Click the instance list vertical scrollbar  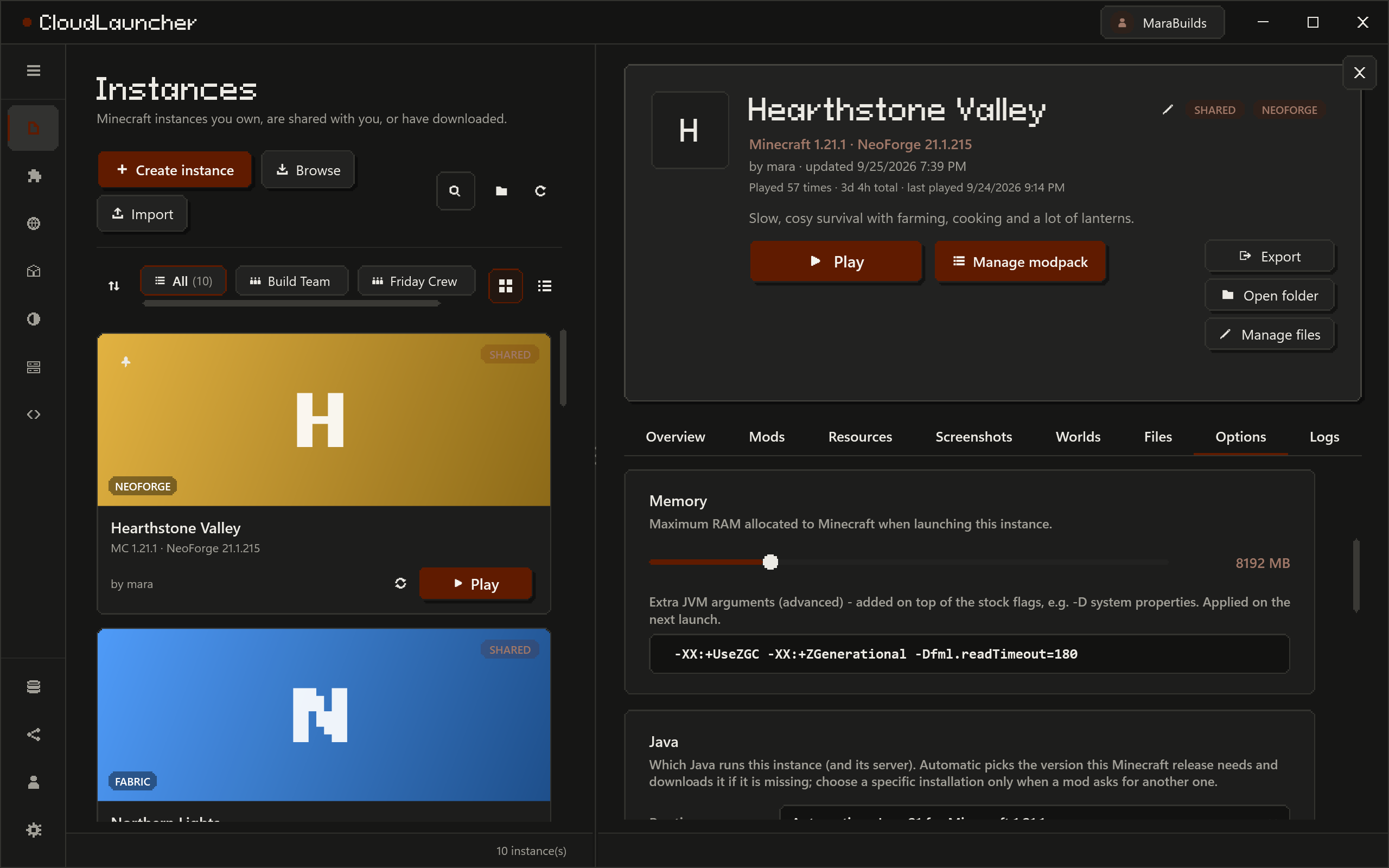click(563, 367)
